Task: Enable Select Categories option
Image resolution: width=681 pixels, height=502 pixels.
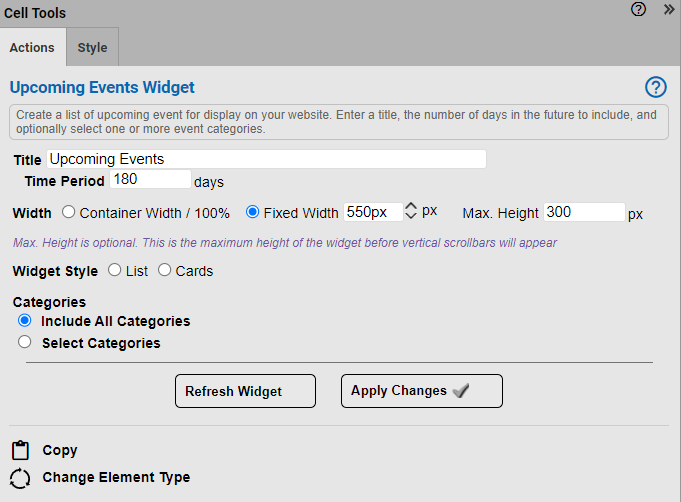Action: click(25, 343)
